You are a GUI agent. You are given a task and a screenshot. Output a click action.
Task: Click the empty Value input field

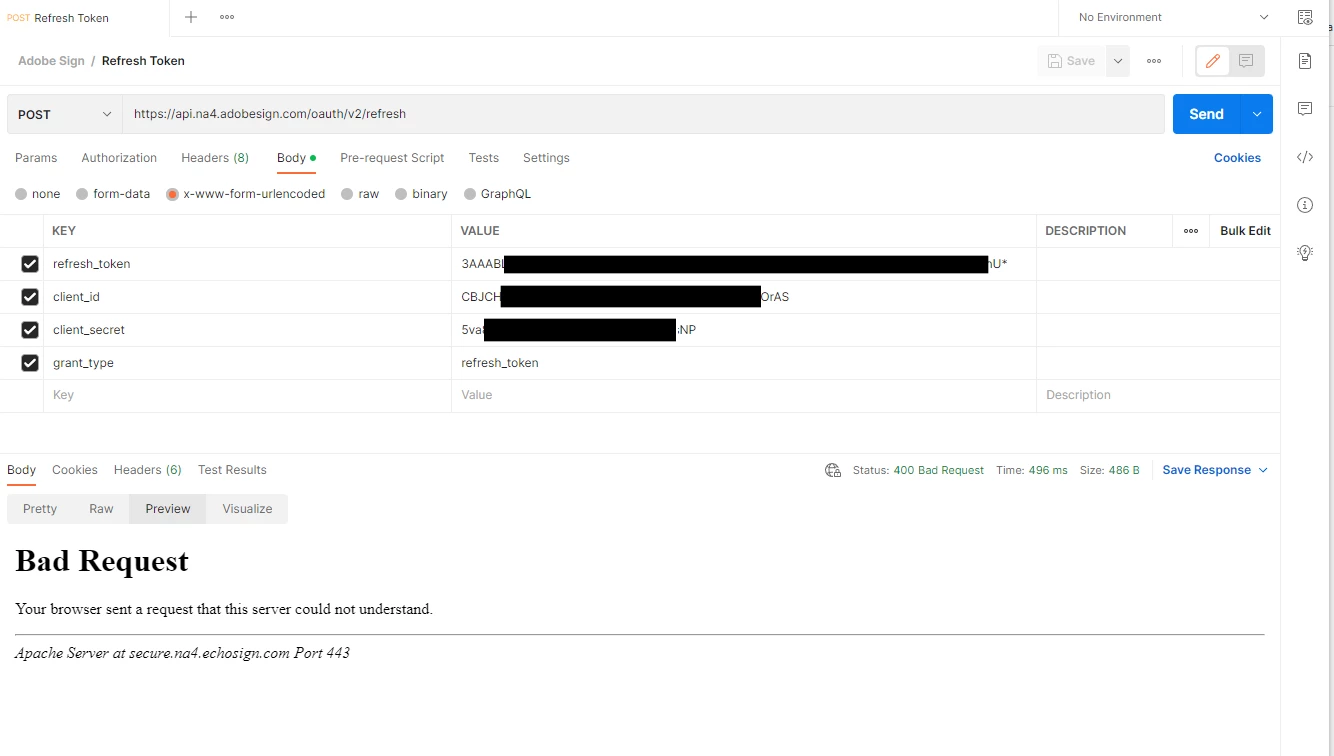(x=743, y=395)
